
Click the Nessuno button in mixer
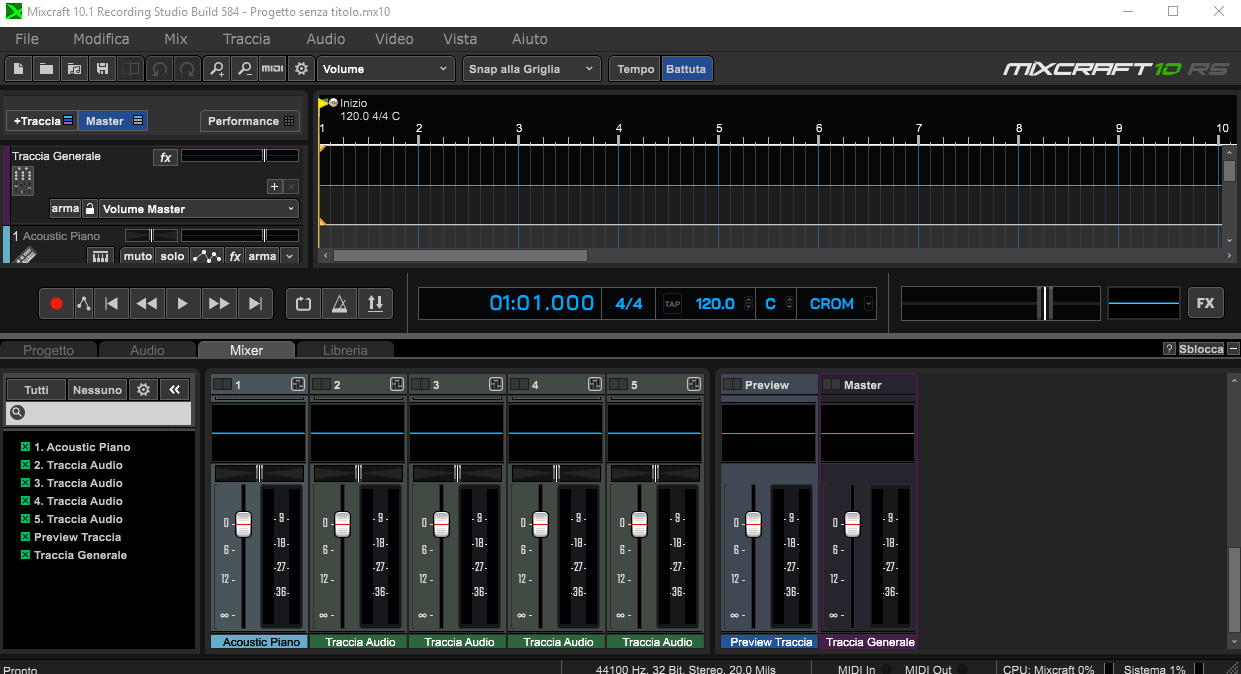[x=97, y=390]
